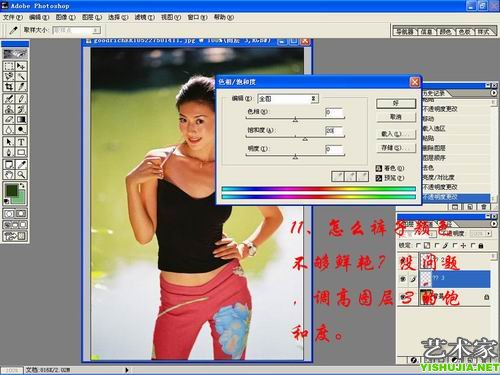Click the 存储 button

(396, 148)
